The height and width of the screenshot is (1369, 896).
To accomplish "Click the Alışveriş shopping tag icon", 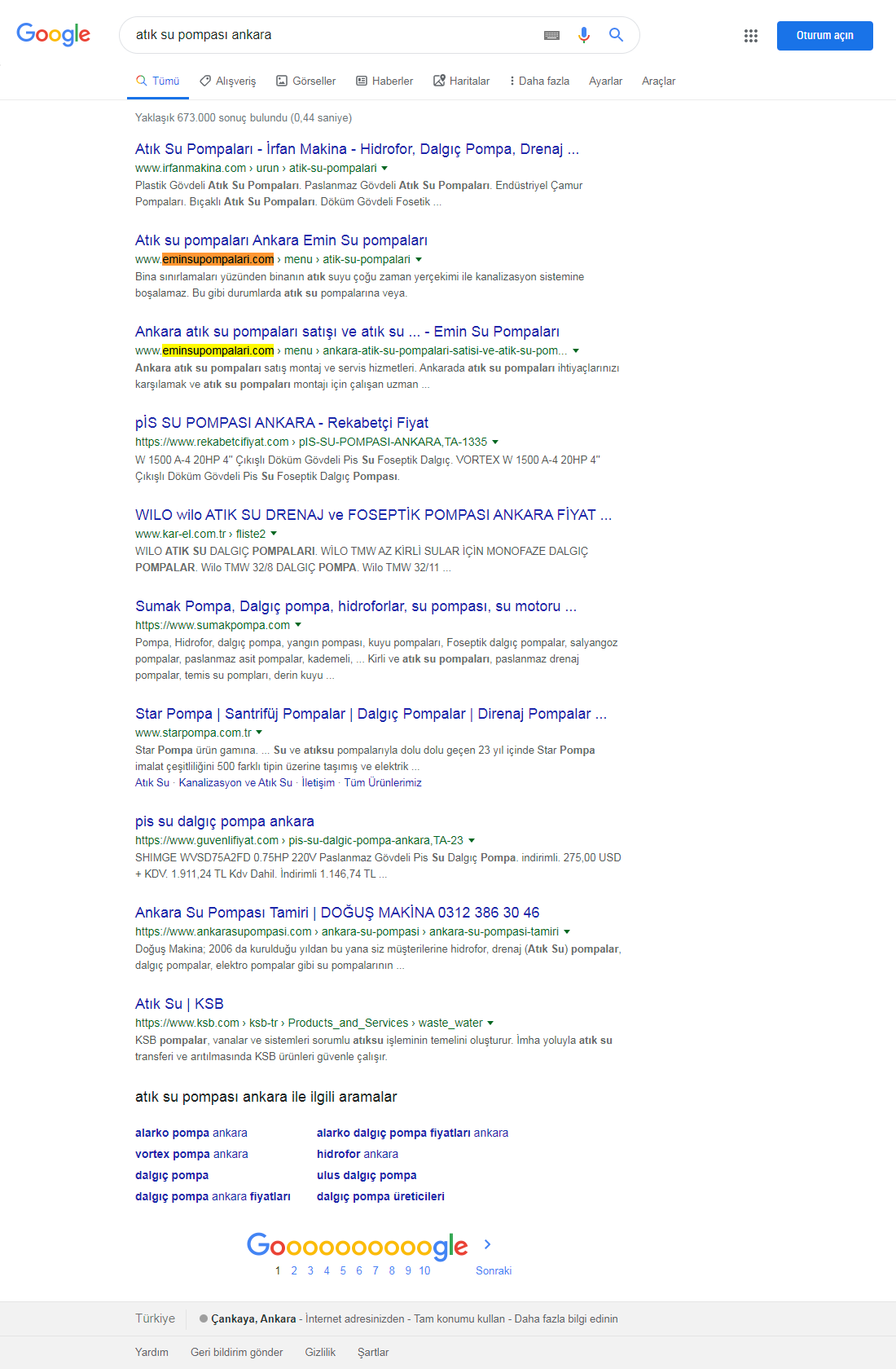I will tap(205, 81).
